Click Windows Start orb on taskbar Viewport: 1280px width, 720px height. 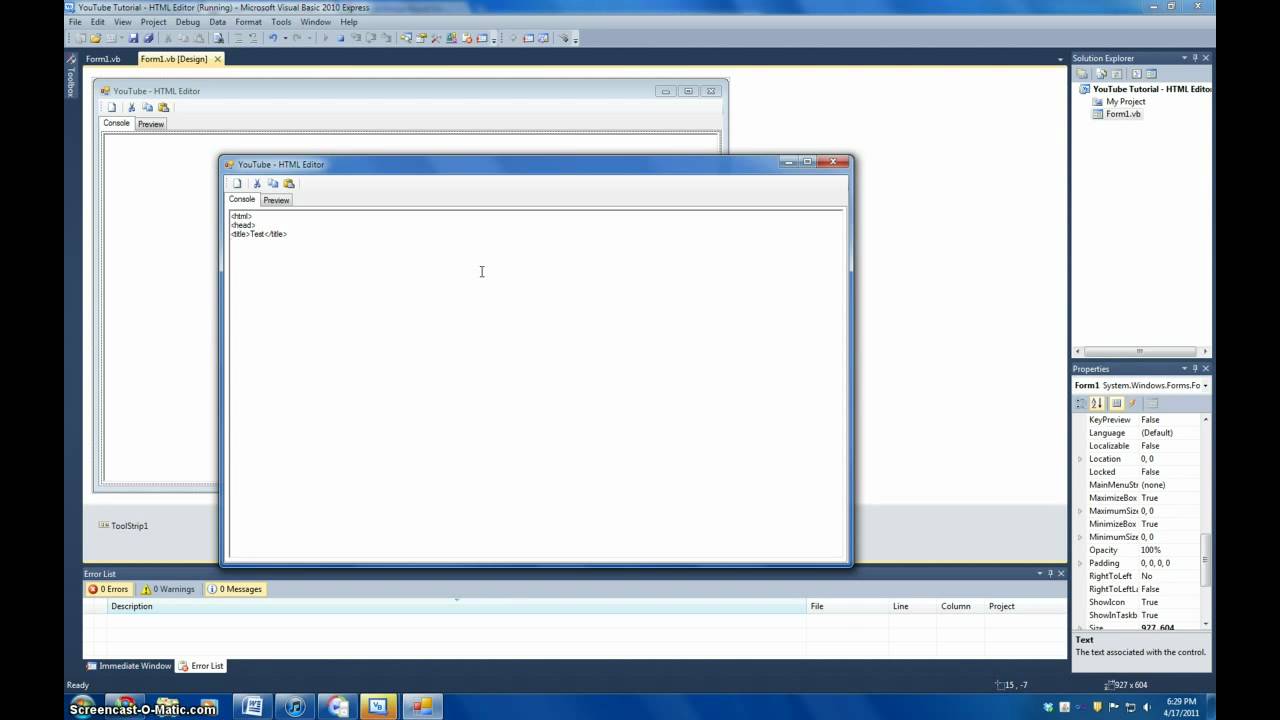pos(82,706)
